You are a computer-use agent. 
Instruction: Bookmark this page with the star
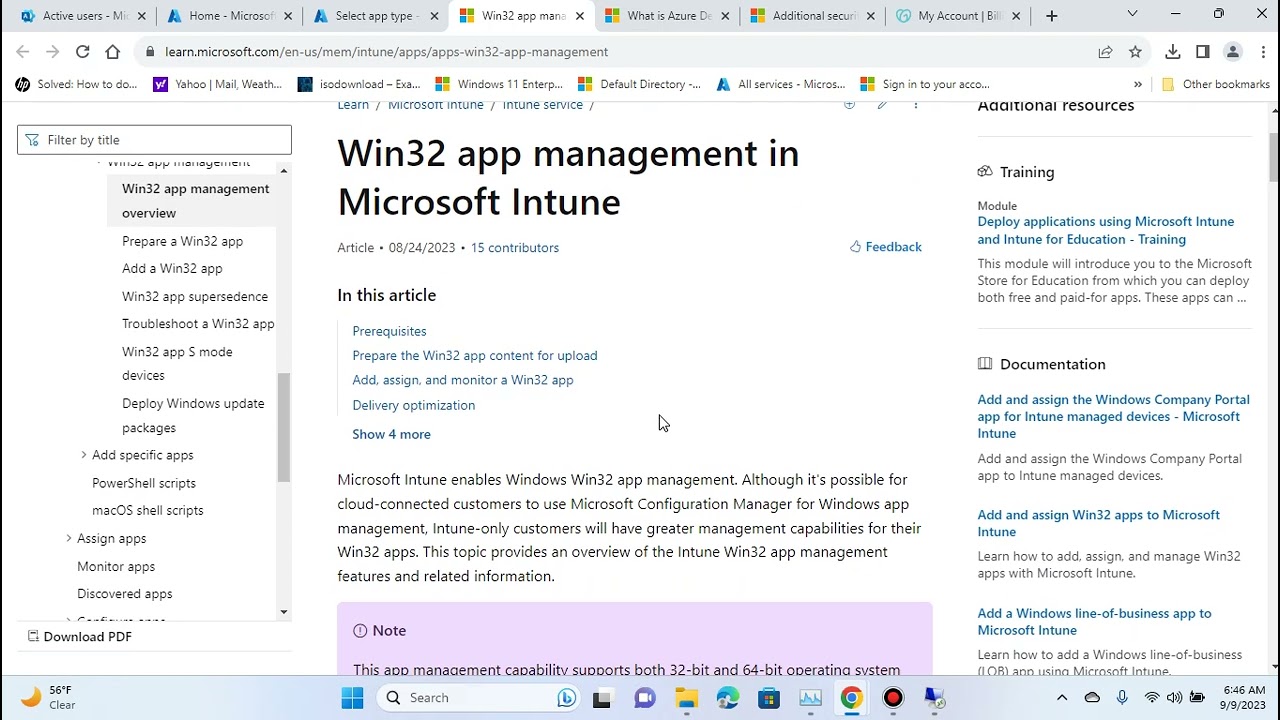(1135, 52)
